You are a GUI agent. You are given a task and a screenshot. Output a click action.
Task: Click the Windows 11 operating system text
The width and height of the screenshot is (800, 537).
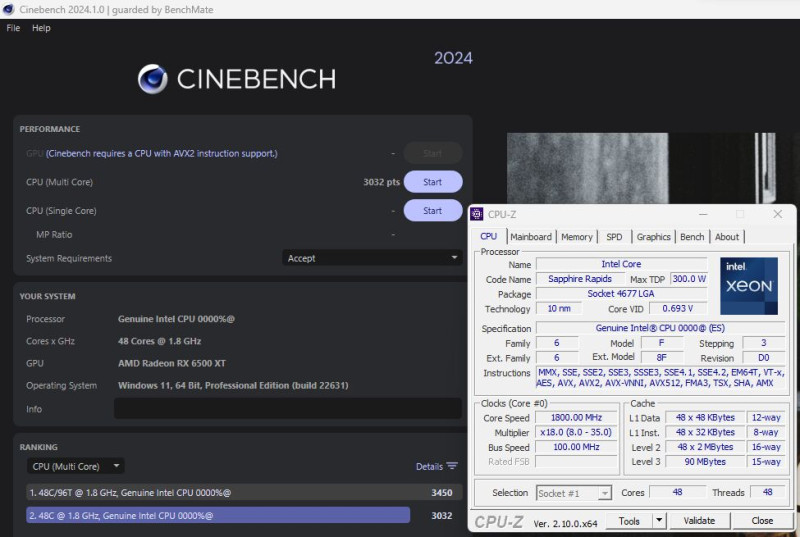tap(233, 386)
